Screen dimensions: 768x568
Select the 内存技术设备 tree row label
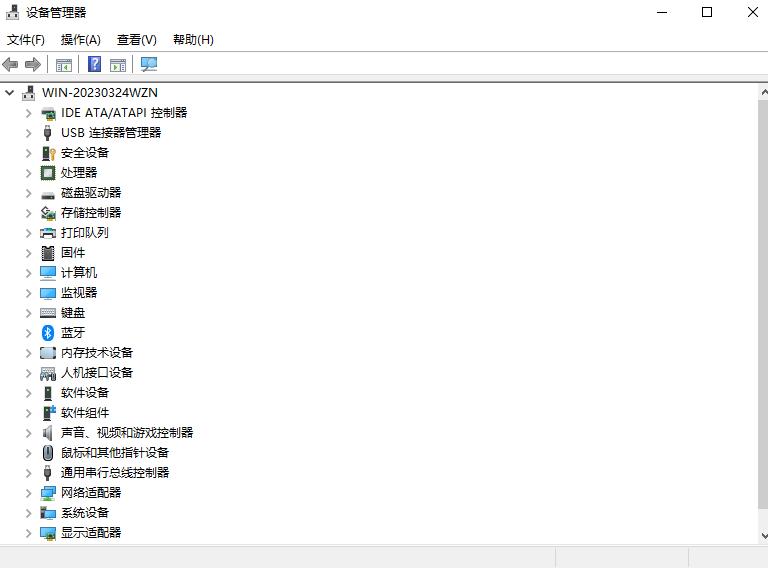click(x=97, y=353)
